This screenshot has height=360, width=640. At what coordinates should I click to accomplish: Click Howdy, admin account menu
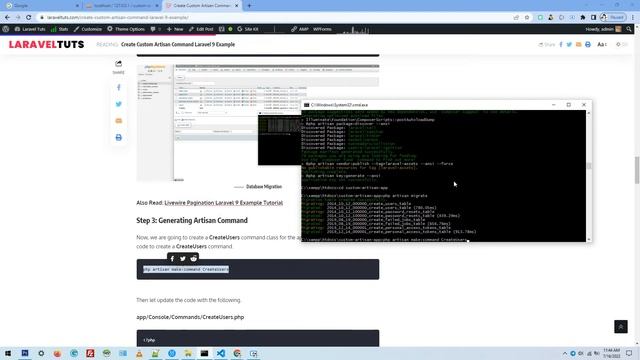point(603,29)
